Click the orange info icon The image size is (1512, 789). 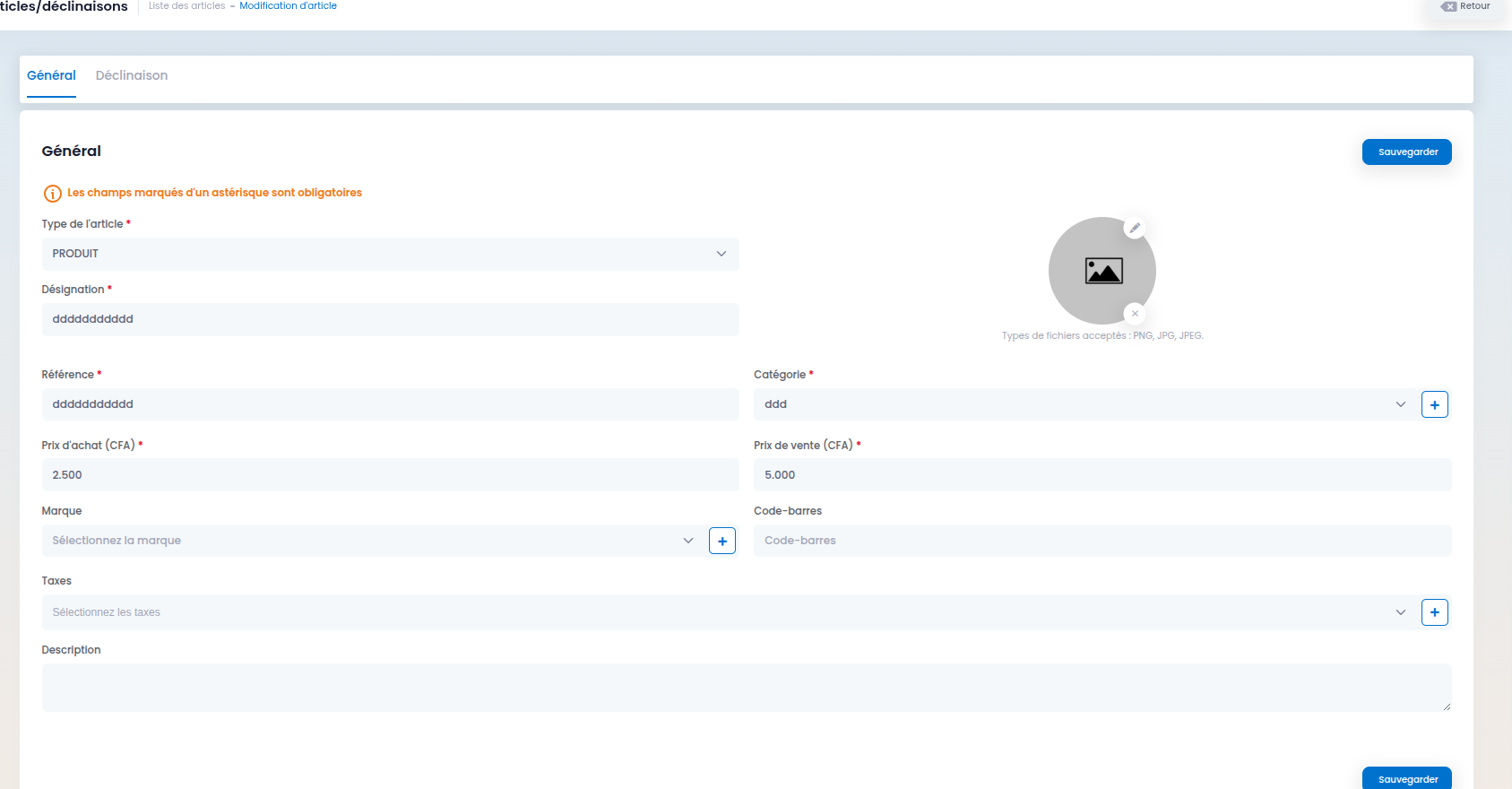pyautogui.click(x=53, y=194)
